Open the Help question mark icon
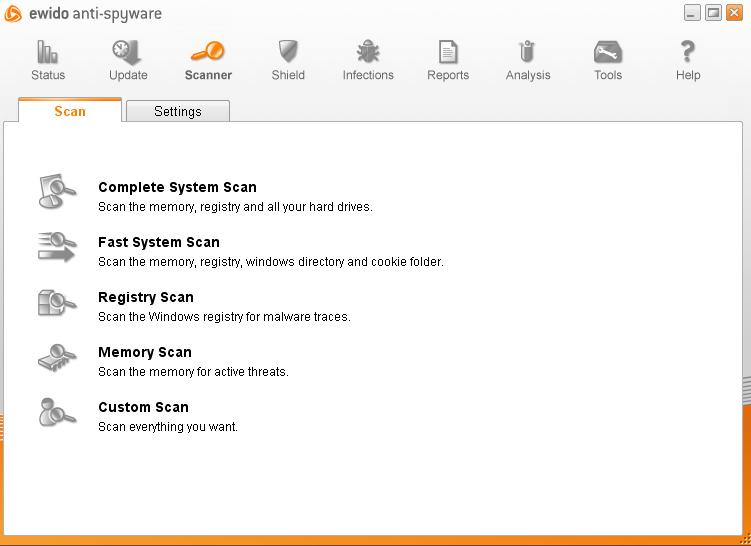Screen dimensions: 751x546 tap(688, 51)
